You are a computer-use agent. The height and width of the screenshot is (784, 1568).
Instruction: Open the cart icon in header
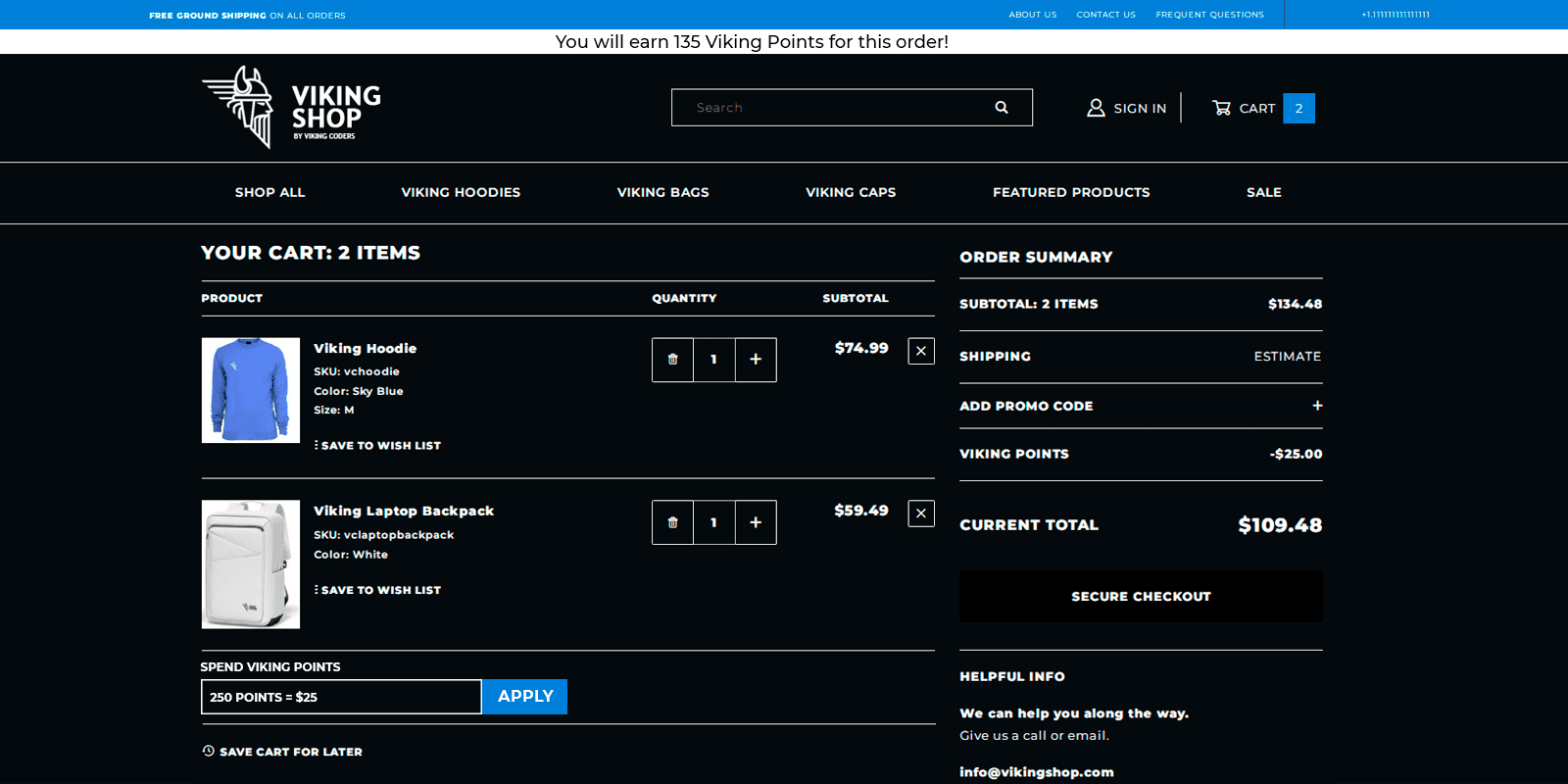coord(1221,108)
